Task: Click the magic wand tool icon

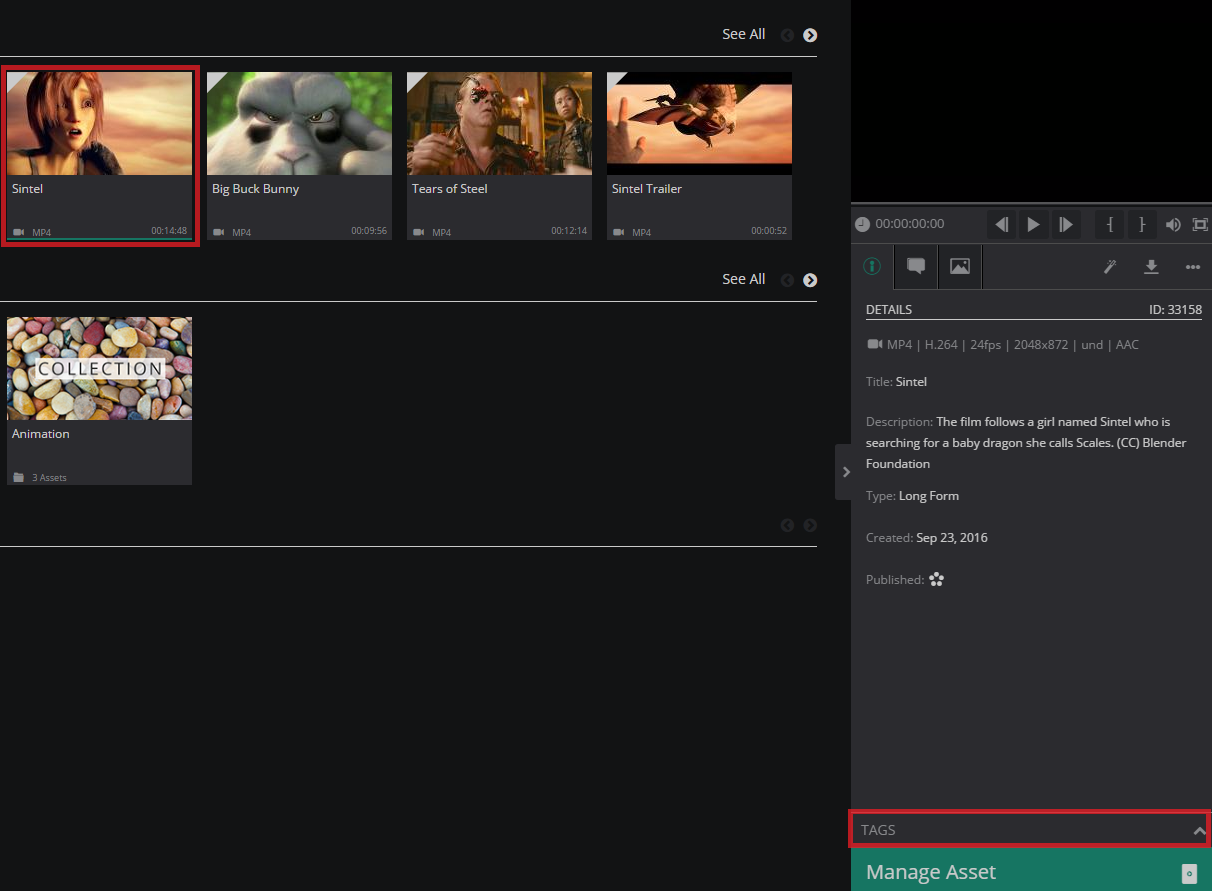Action: coord(1110,267)
